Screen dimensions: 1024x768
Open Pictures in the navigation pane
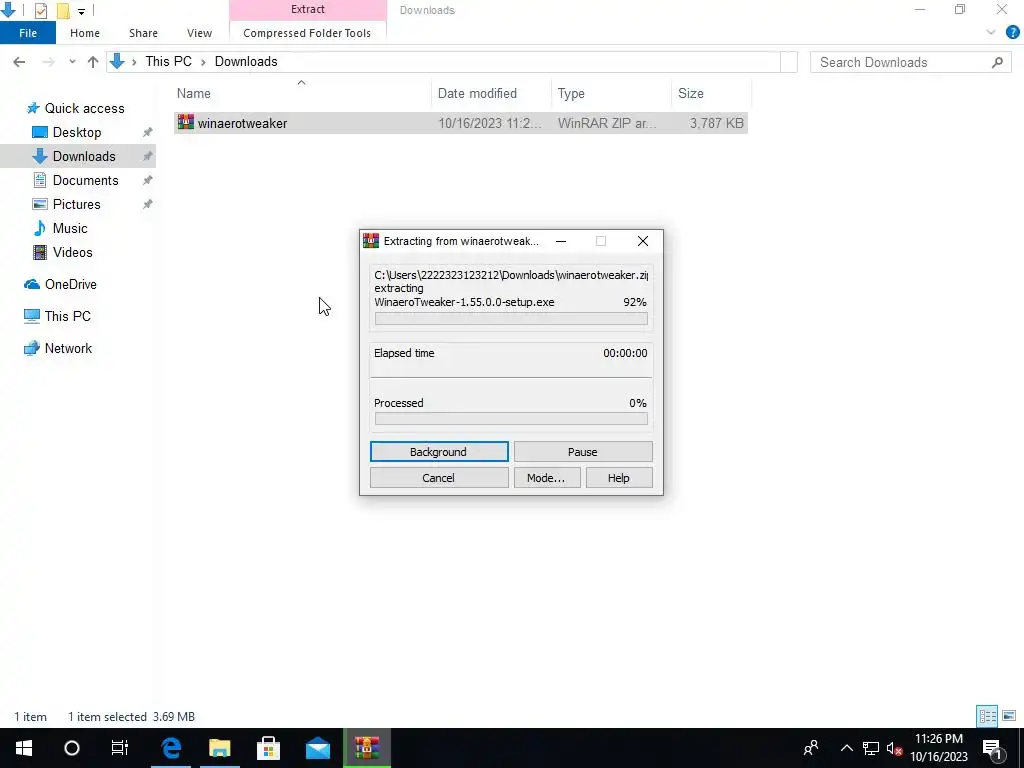coord(76,204)
